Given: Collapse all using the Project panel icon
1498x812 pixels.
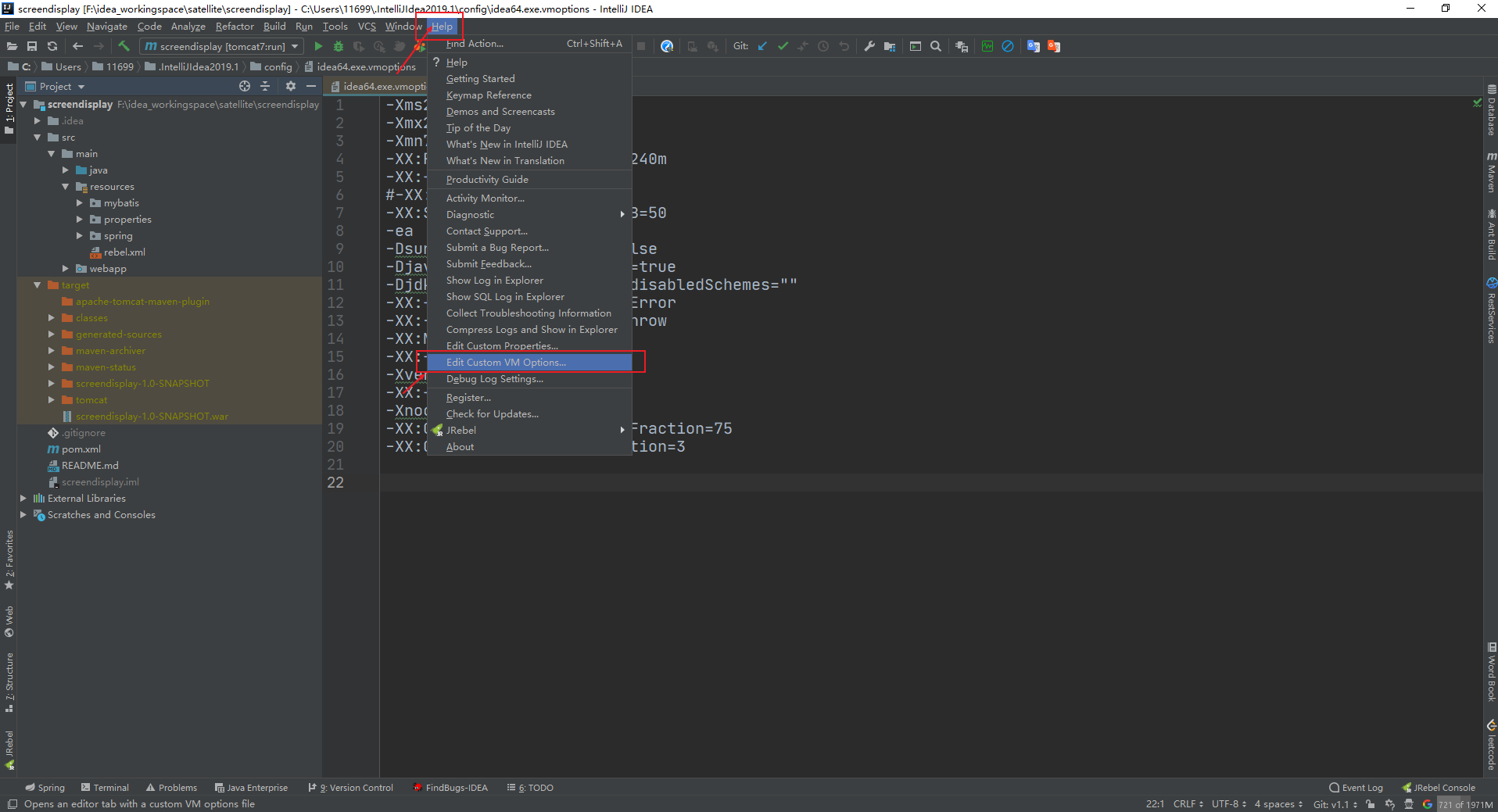Looking at the screenshot, I should click(x=265, y=86).
